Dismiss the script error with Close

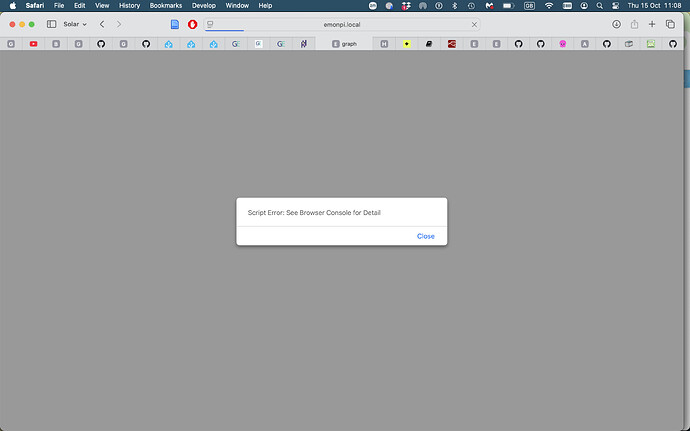pyautogui.click(x=425, y=236)
